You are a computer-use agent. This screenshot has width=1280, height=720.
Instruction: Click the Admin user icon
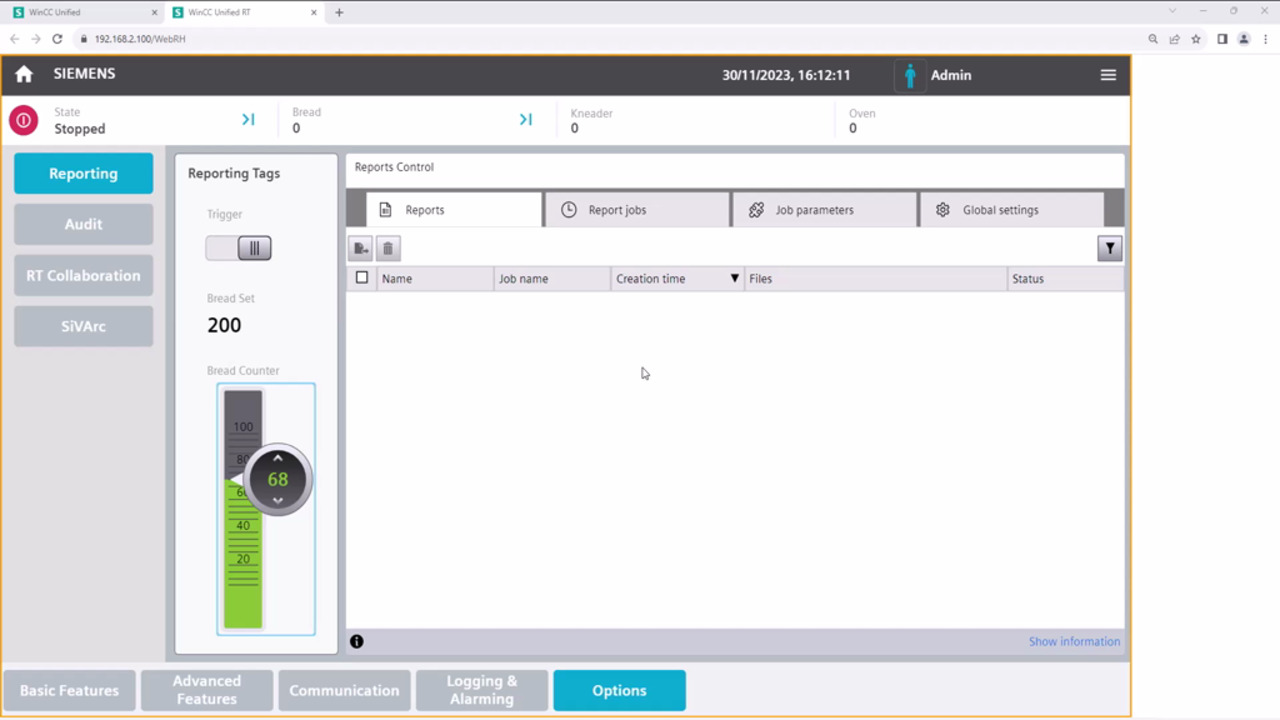pos(910,76)
